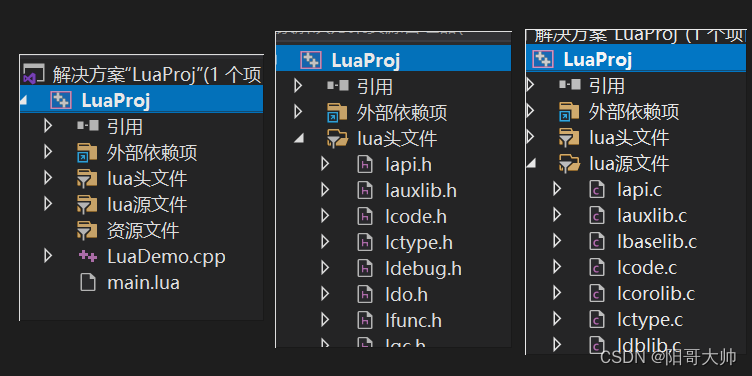The image size is (752, 376).
Task: Expand lua源文件 filter in left panel
Action: click(x=47, y=204)
